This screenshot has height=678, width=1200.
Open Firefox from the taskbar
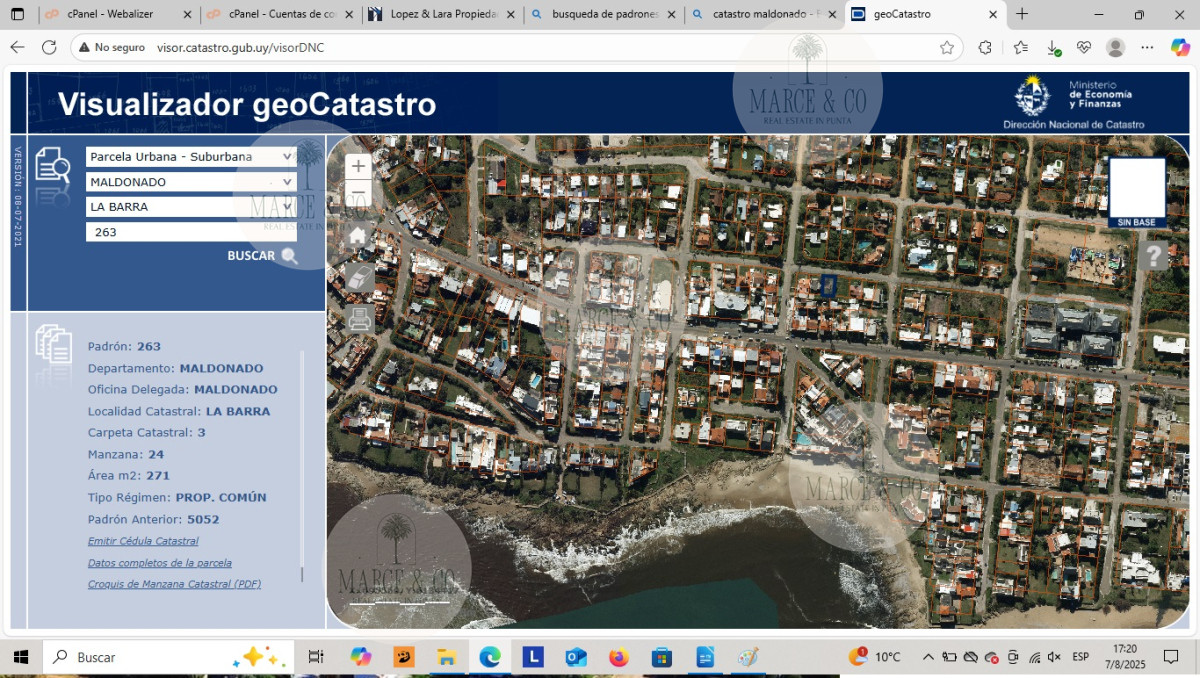618,657
